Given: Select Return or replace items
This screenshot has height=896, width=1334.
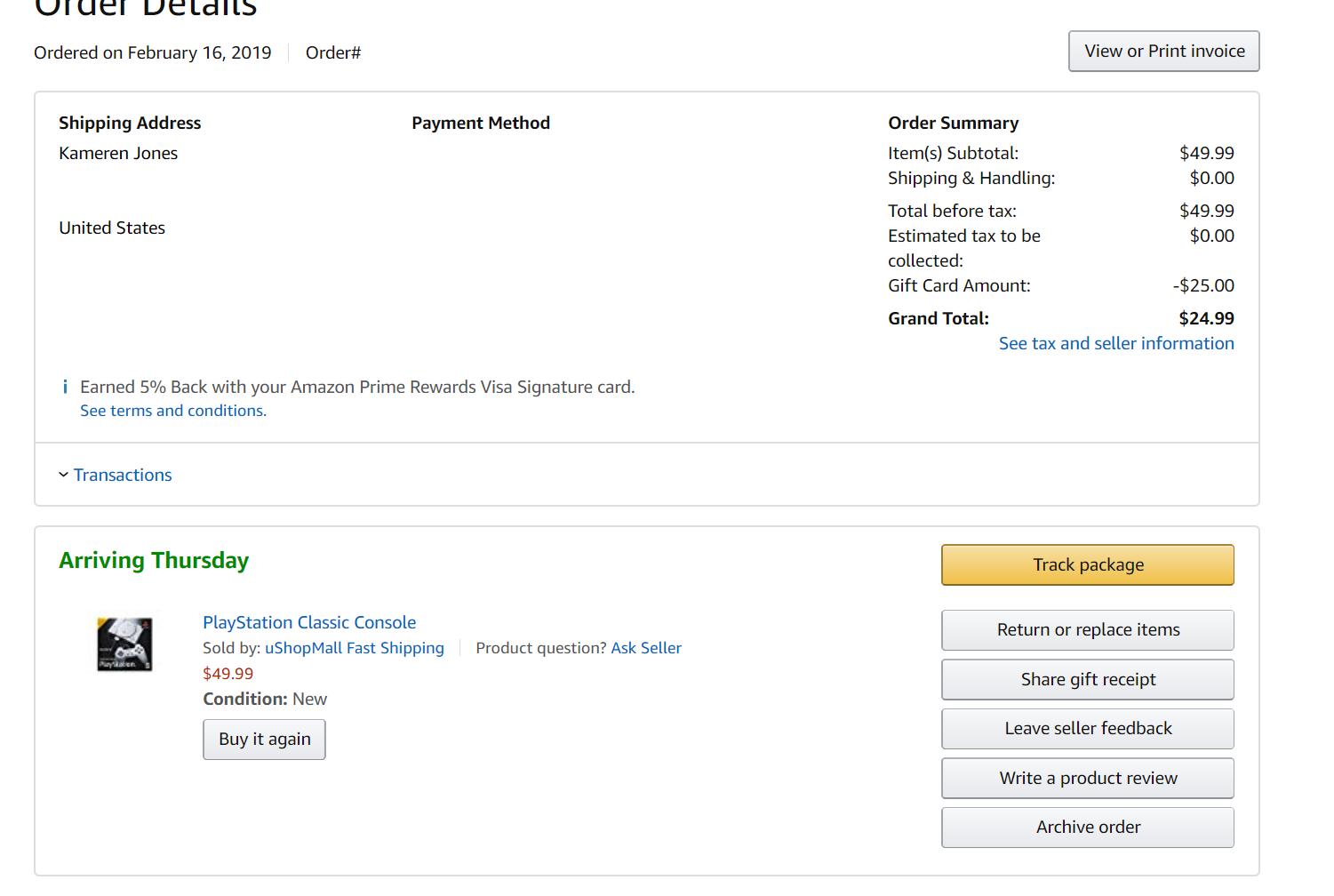Looking at the screenshot, I should pos(1088,629).
